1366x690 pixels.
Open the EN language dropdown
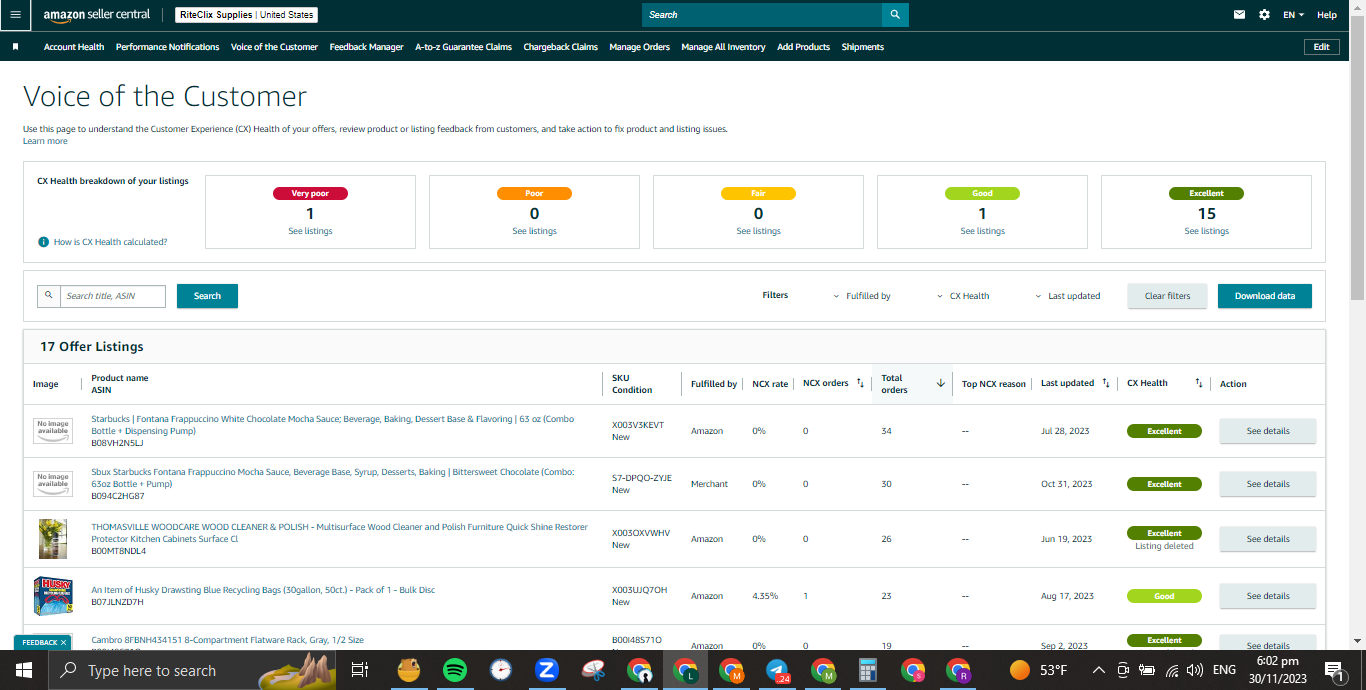[1293, 15]
